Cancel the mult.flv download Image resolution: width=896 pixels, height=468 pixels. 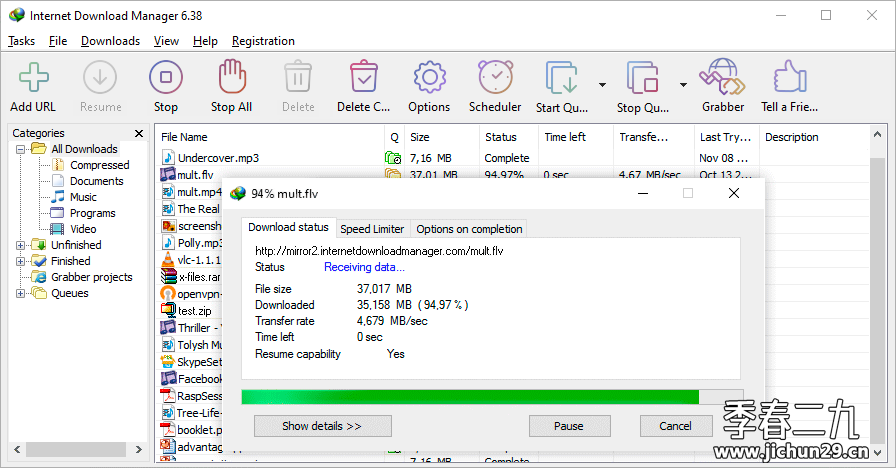click(675, 426)
